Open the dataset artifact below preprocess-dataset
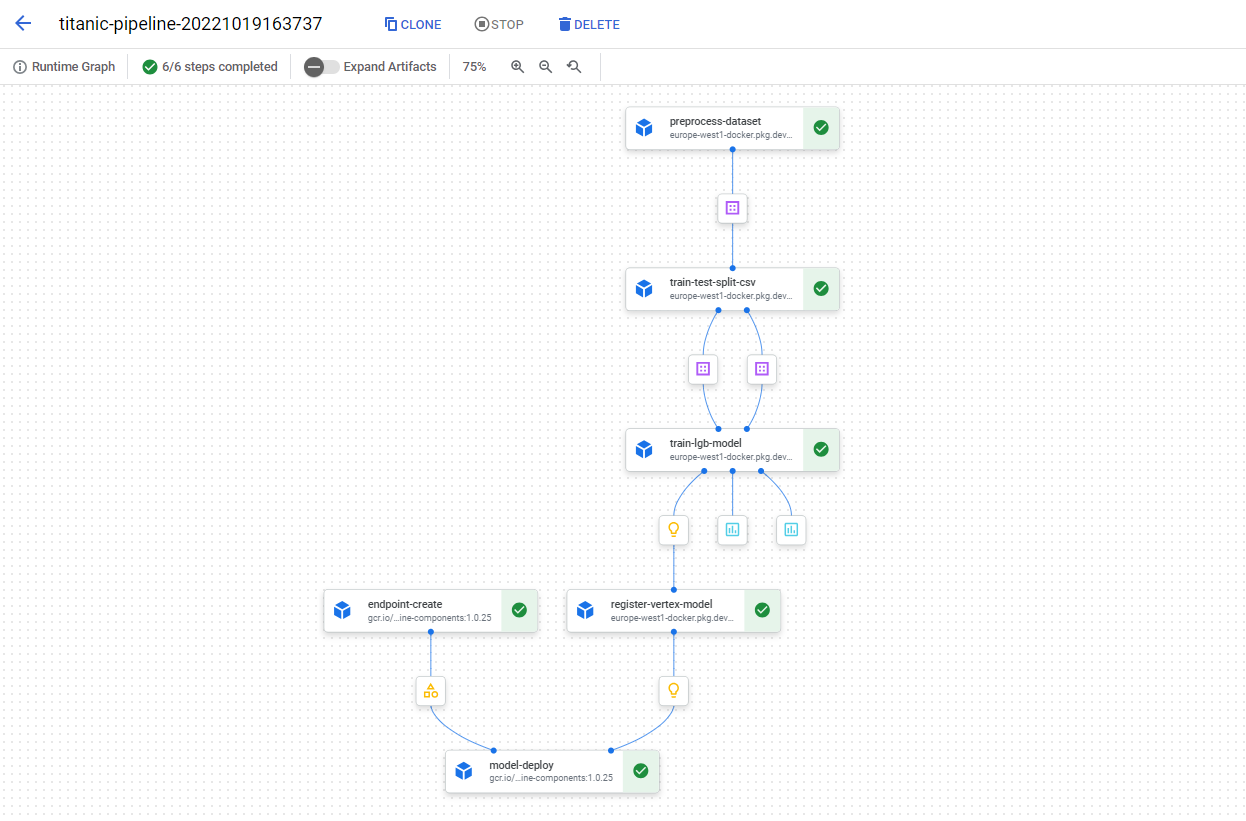Image resolution: width=1246 pixels, height=821 pixels. (x=732, y=208)
